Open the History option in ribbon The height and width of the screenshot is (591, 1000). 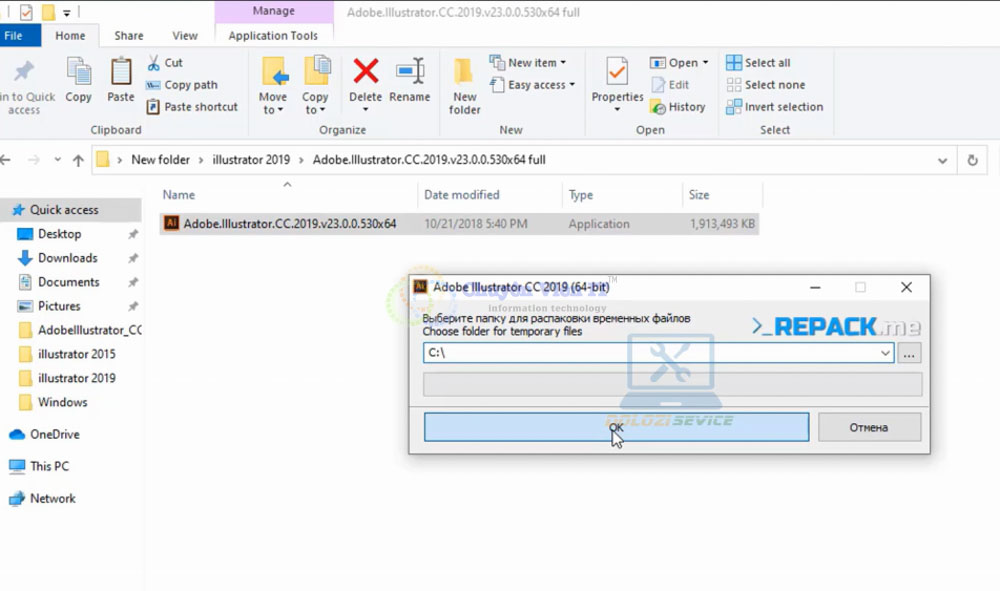click(x=678, y=107)
